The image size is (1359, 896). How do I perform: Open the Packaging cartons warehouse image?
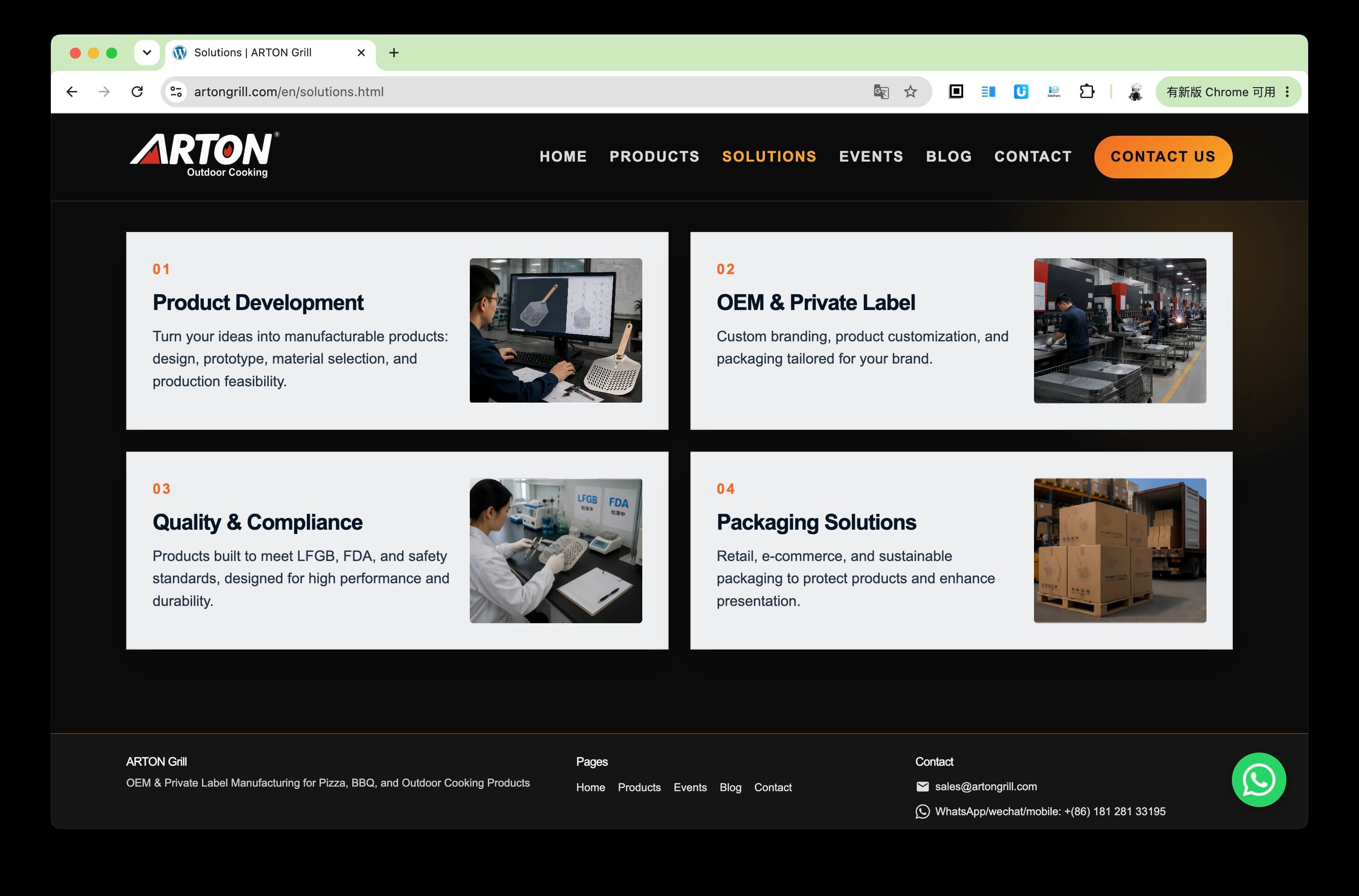pos(1119,550)
